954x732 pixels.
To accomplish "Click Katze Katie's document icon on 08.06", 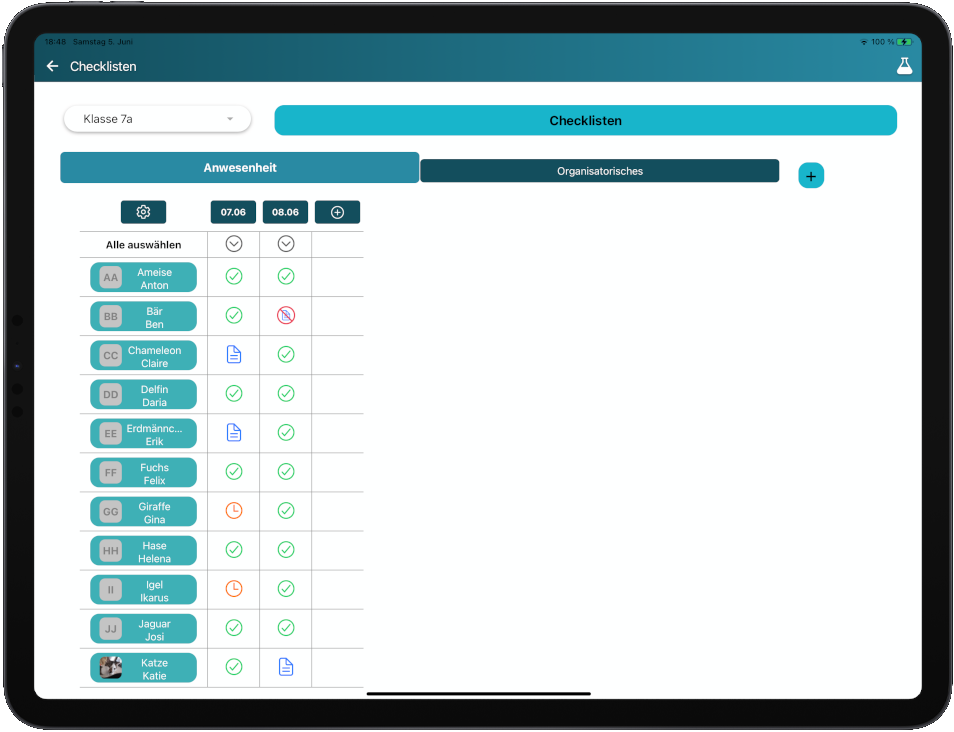I will point(286,666).
